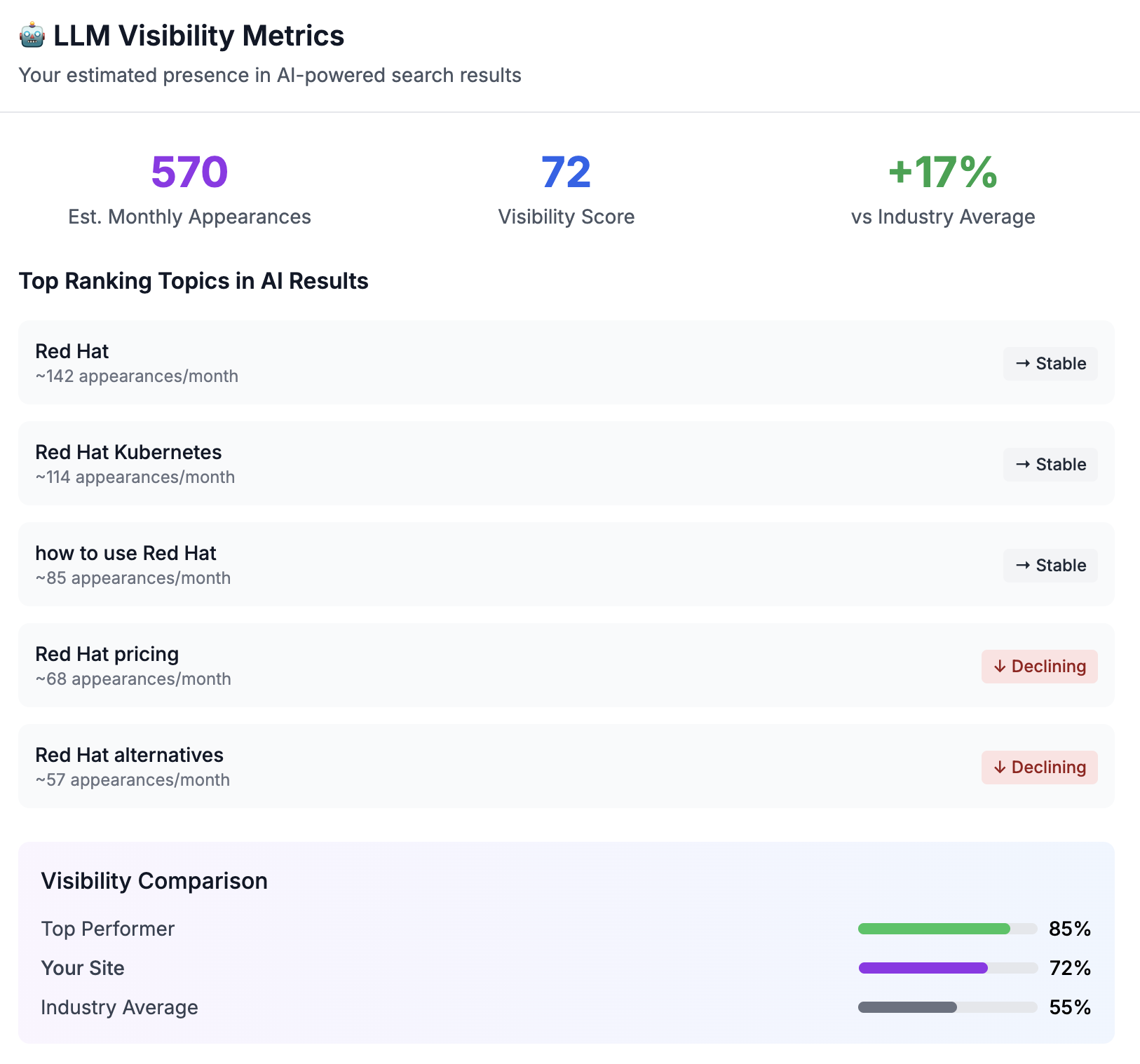1140x1064 pixels.
Task: Select the 'Red Hat' topic title
Action: (72, 351)
